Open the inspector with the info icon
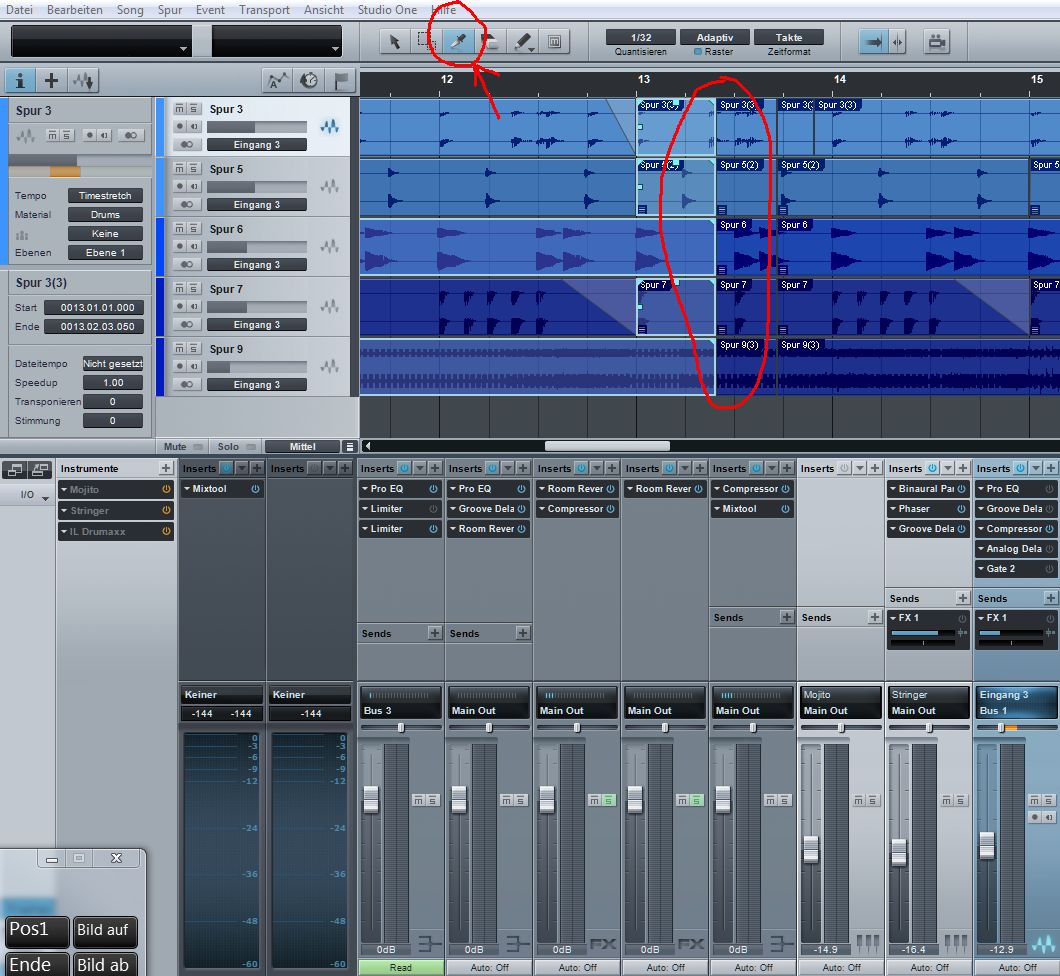Screen dimensions: 1060x976 coord(20,81)
